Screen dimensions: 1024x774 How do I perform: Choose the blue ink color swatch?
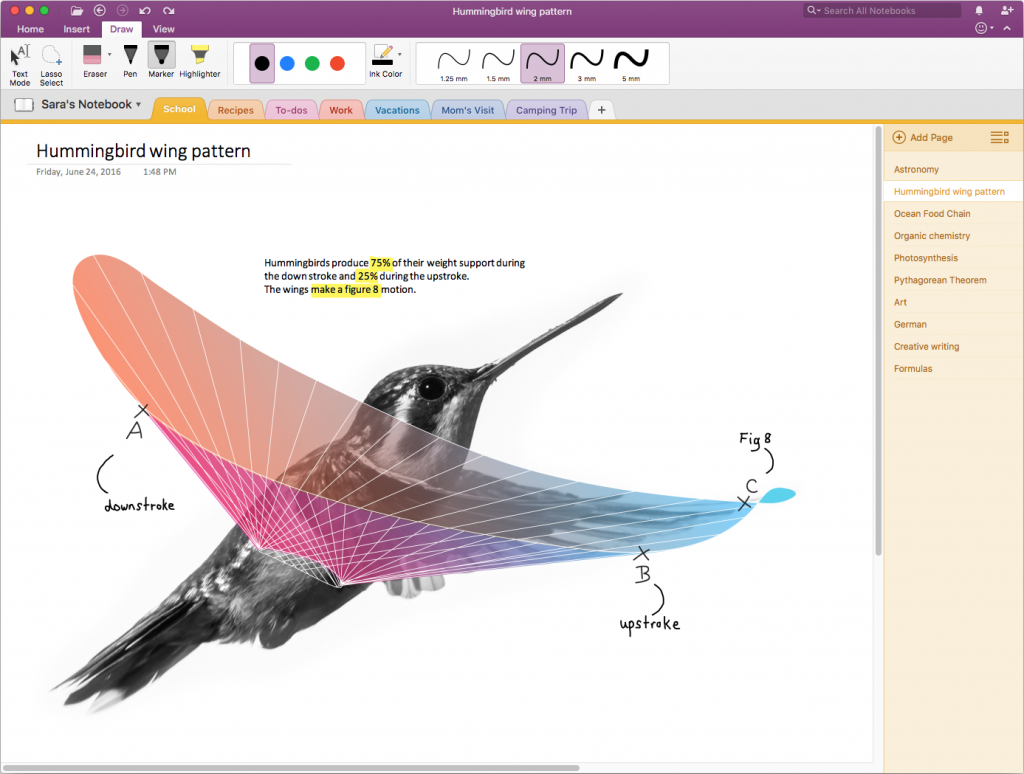(x=287, y=63)
